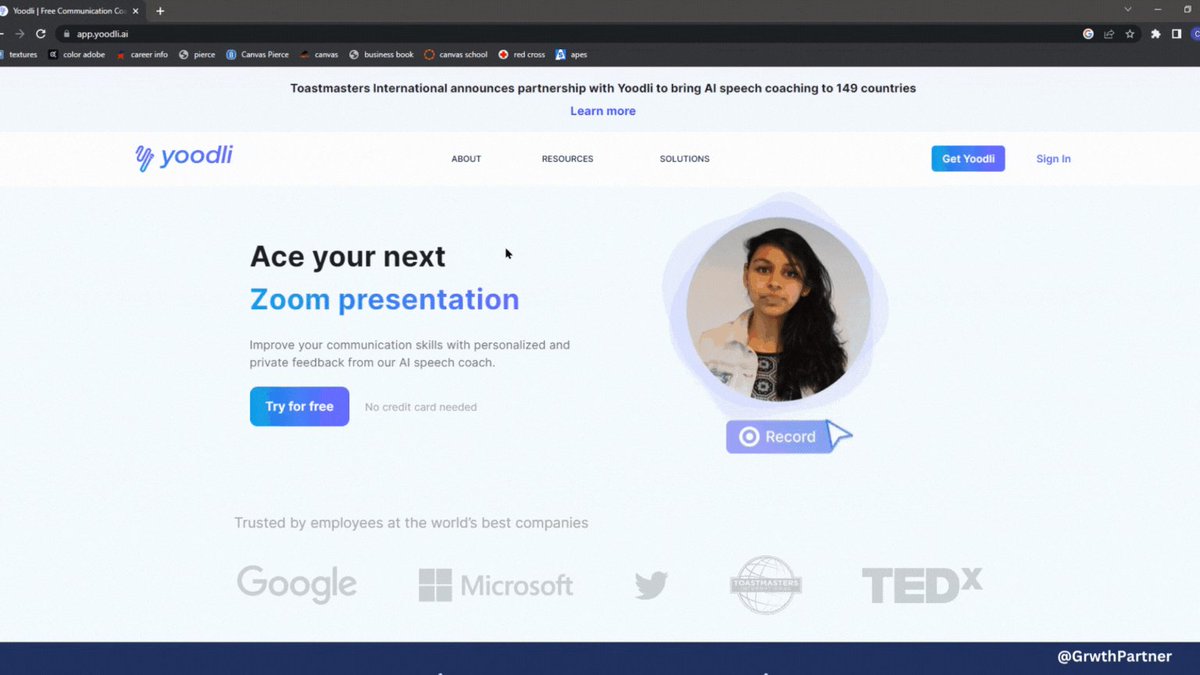Open a new tab with the plus icon
Viewport: 1200px width, 675px height.
160,11
